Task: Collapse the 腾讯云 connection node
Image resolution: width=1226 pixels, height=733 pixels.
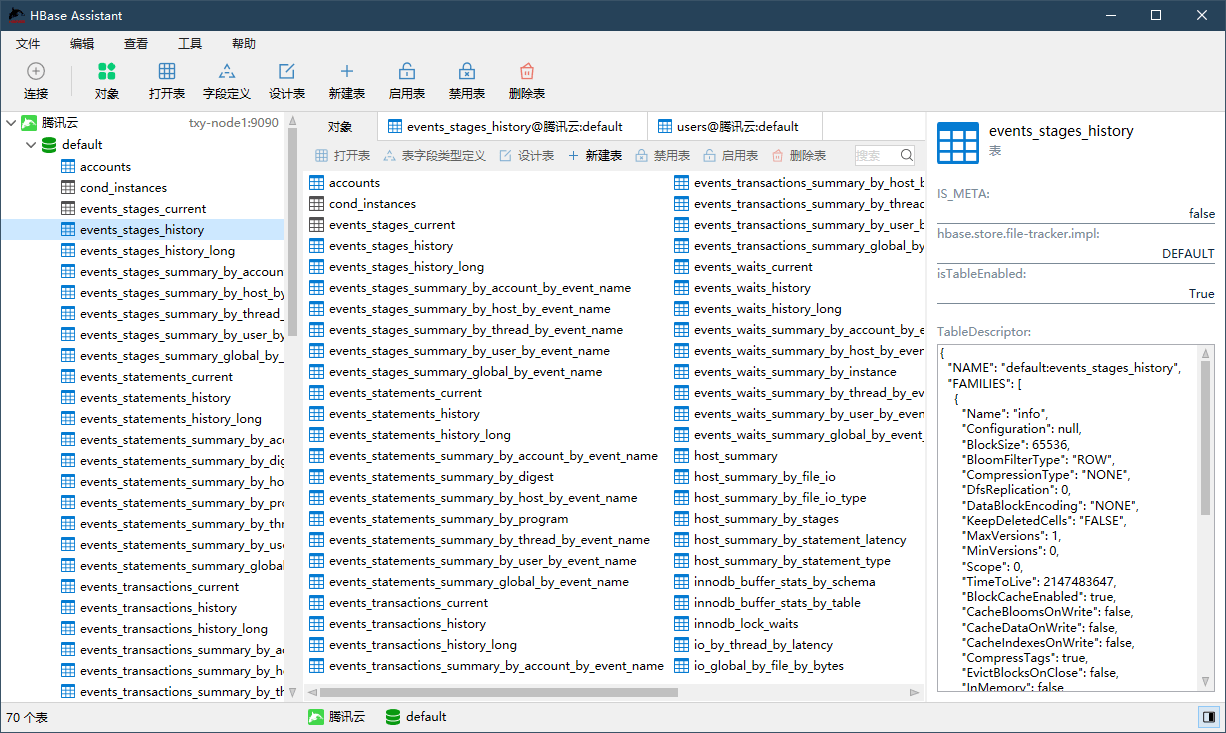Action: (x=11, y=123)
